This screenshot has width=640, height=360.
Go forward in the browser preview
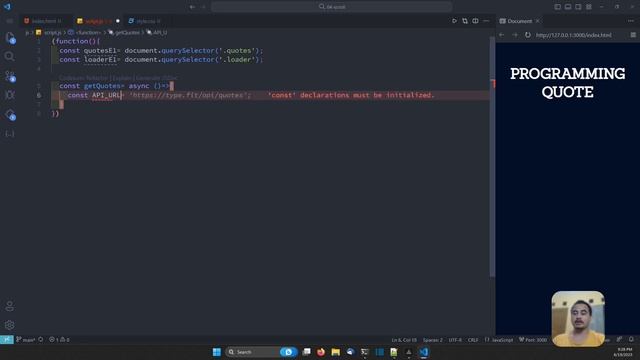point(515,35)
